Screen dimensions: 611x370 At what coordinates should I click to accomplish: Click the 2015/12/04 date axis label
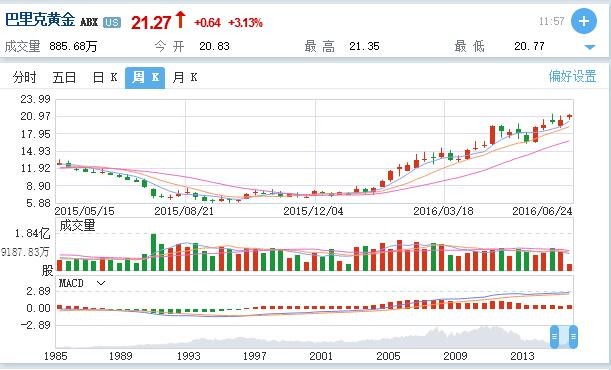click(x=314, y=211)
